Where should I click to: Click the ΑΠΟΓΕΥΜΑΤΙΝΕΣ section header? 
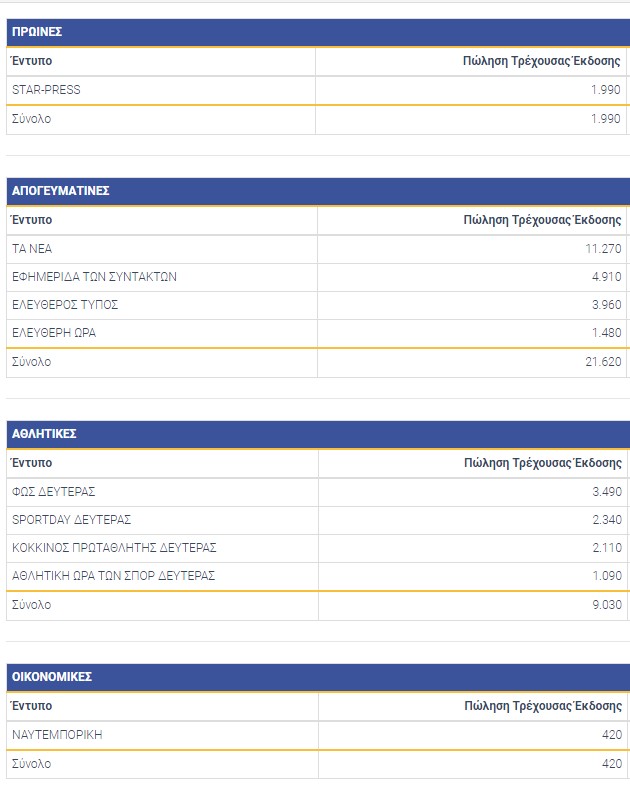click(60, 190)
